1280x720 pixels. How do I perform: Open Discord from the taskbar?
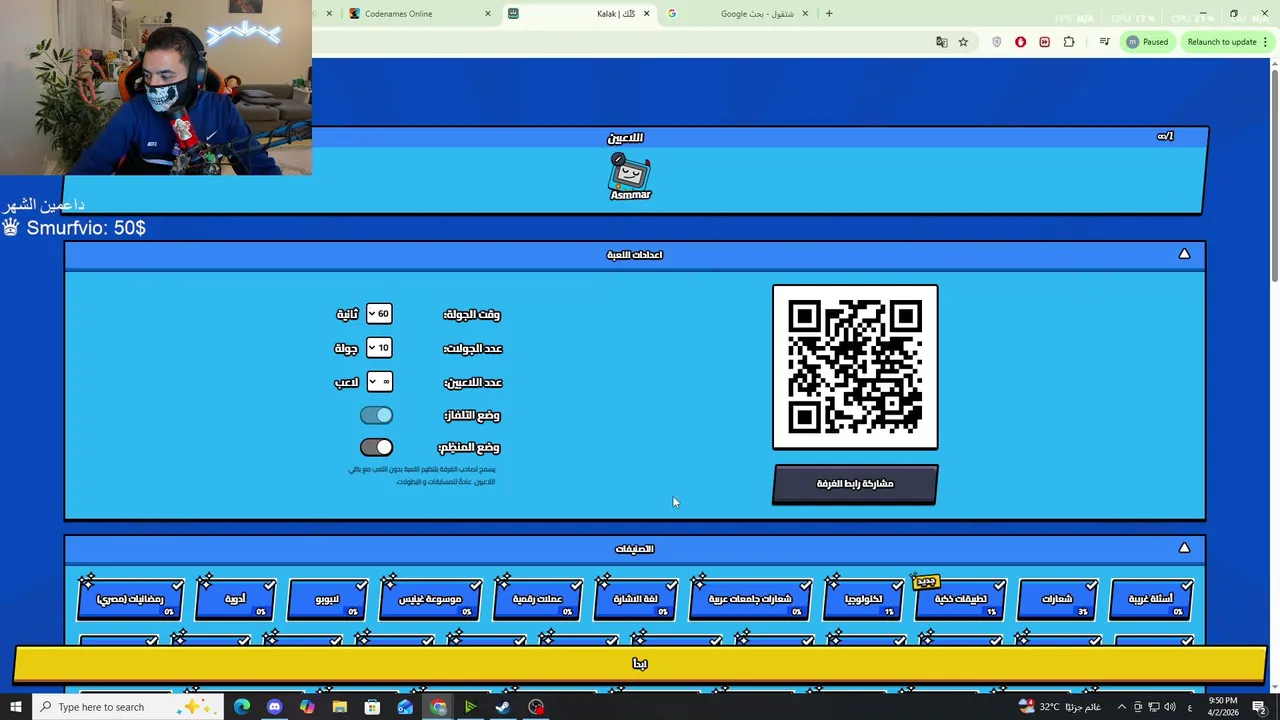click(274, 707)
